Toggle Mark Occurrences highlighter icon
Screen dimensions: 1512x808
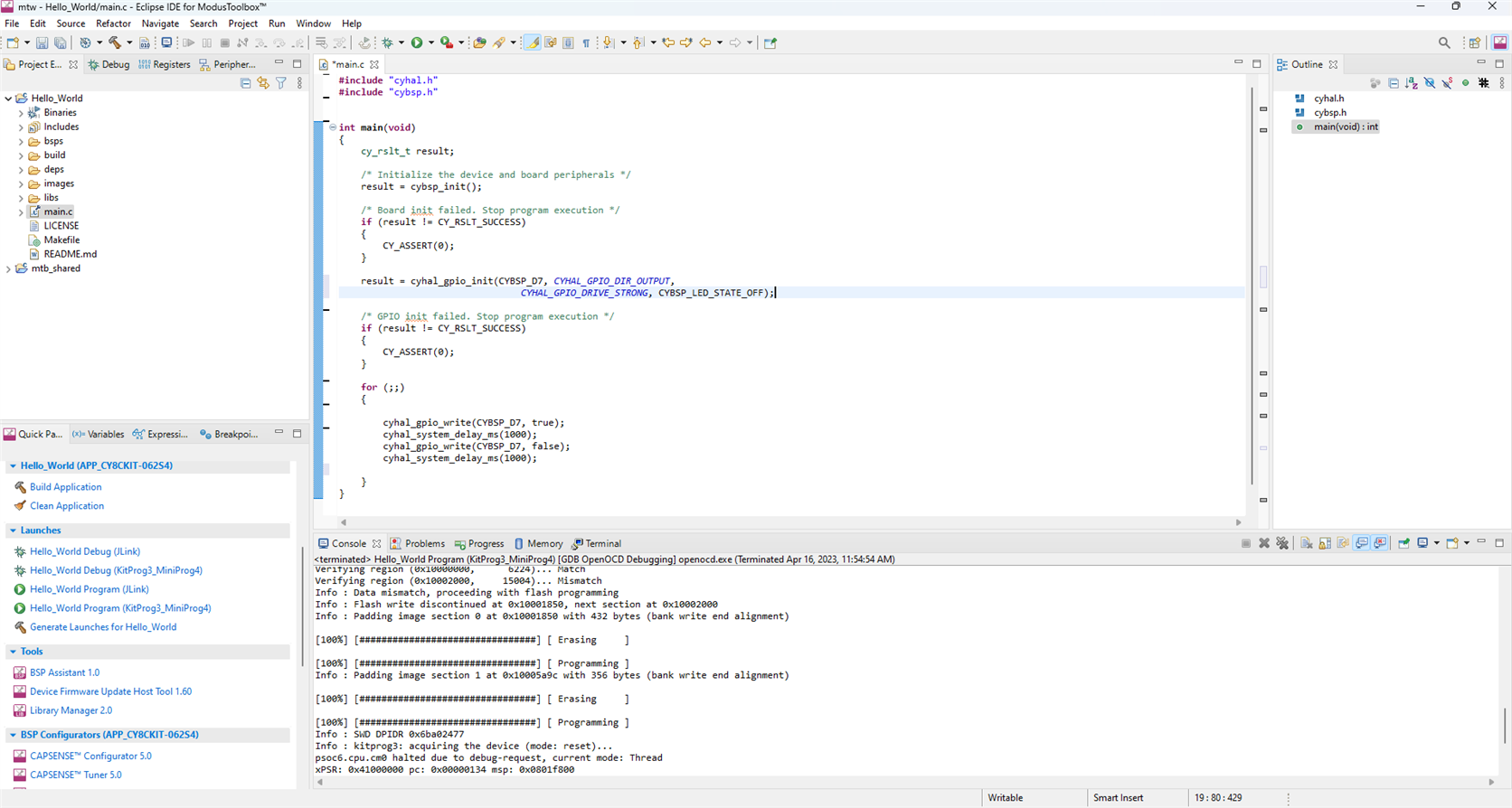click(532, 42)
